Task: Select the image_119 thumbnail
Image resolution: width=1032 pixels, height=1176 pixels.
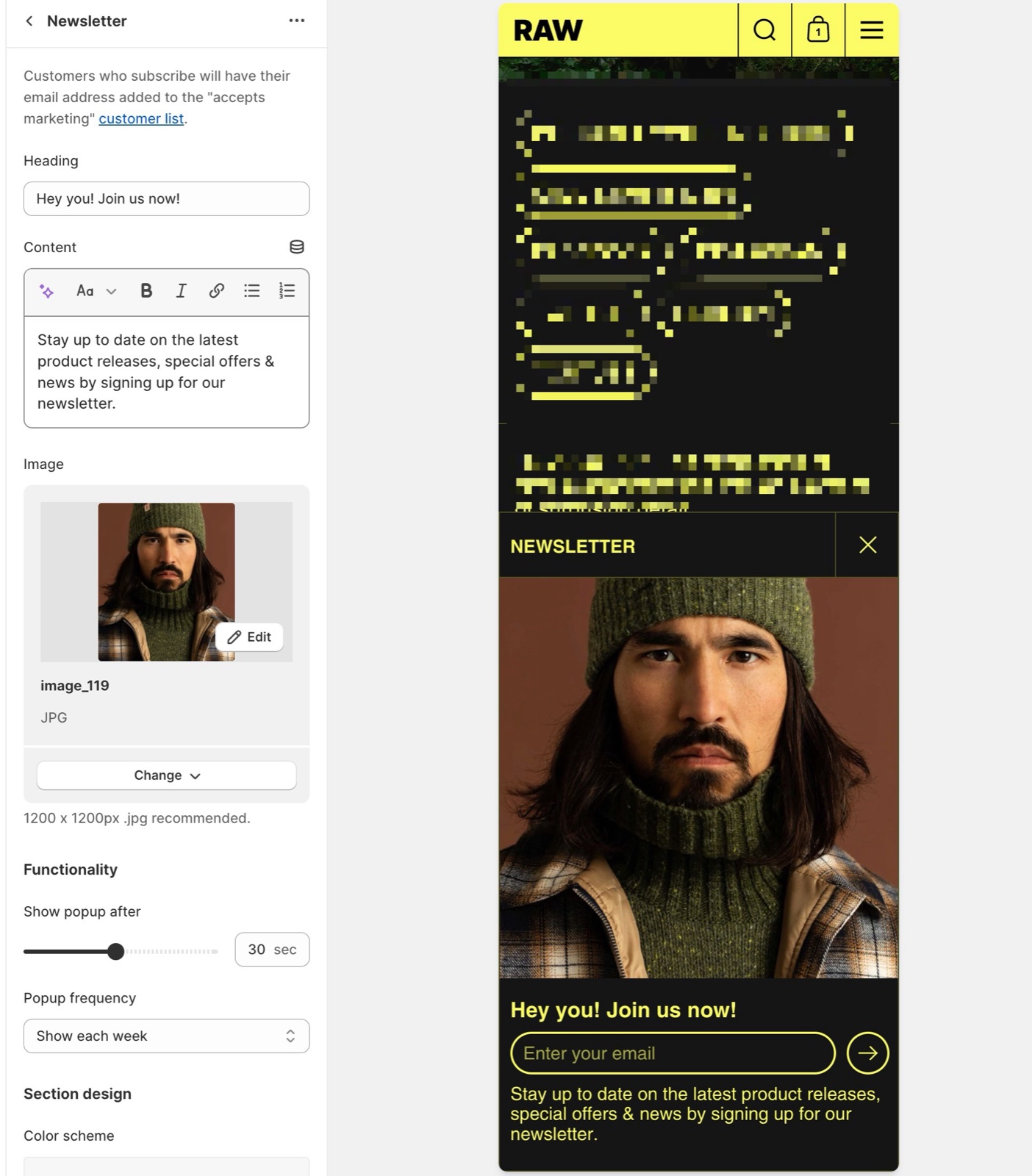Action: (x=166, y=582)
